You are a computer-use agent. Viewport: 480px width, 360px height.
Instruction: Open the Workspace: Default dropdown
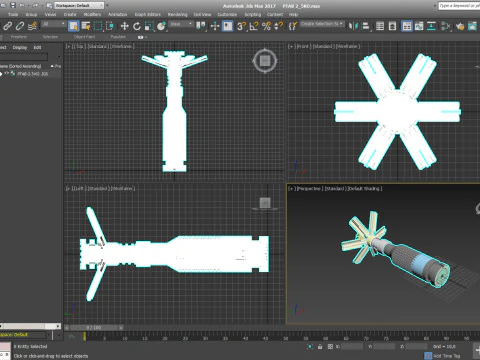point(79,5)
